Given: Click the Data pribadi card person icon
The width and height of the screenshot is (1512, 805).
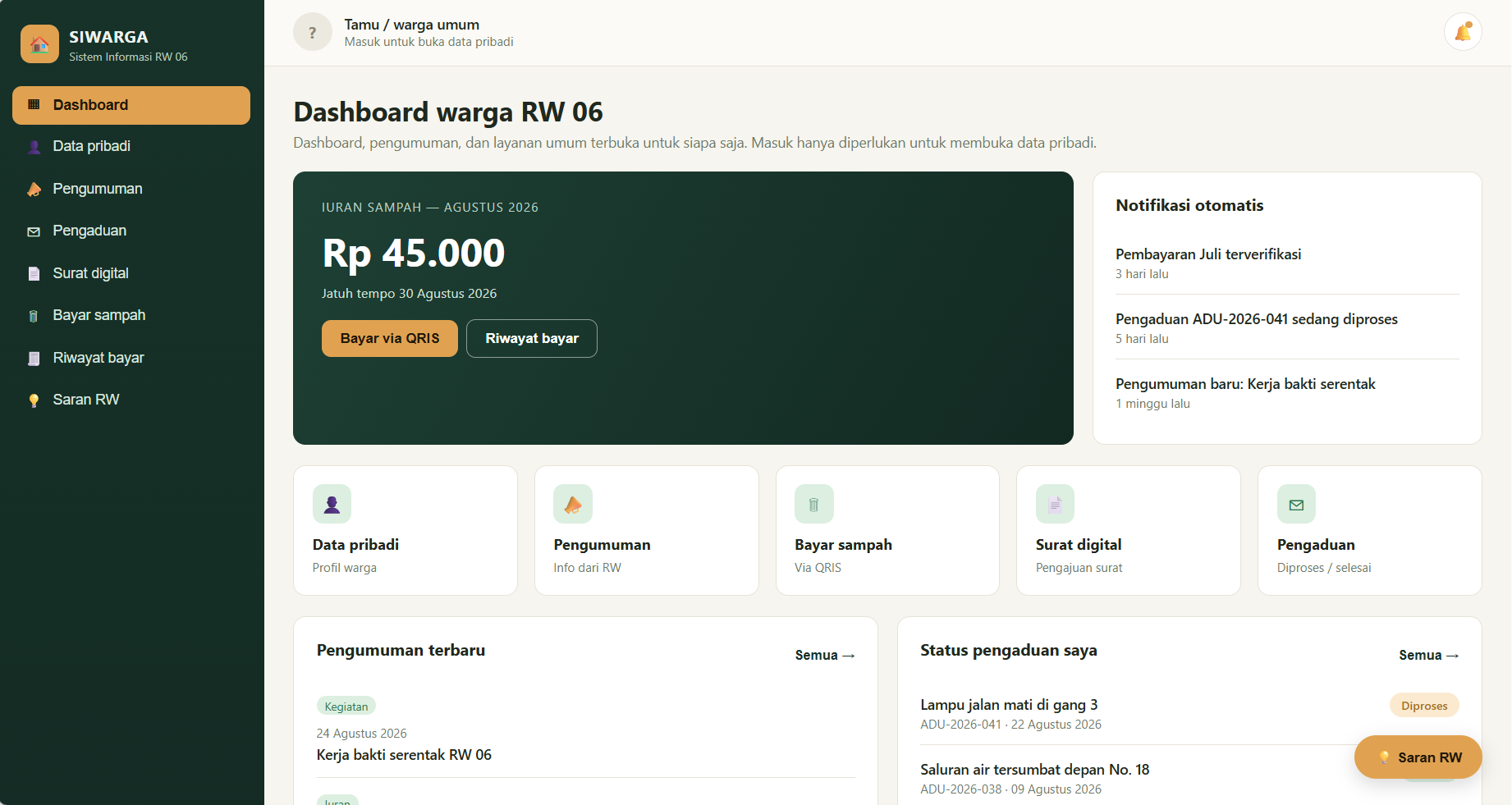Looking at the screenshot, I should click(x=332, y=504).
